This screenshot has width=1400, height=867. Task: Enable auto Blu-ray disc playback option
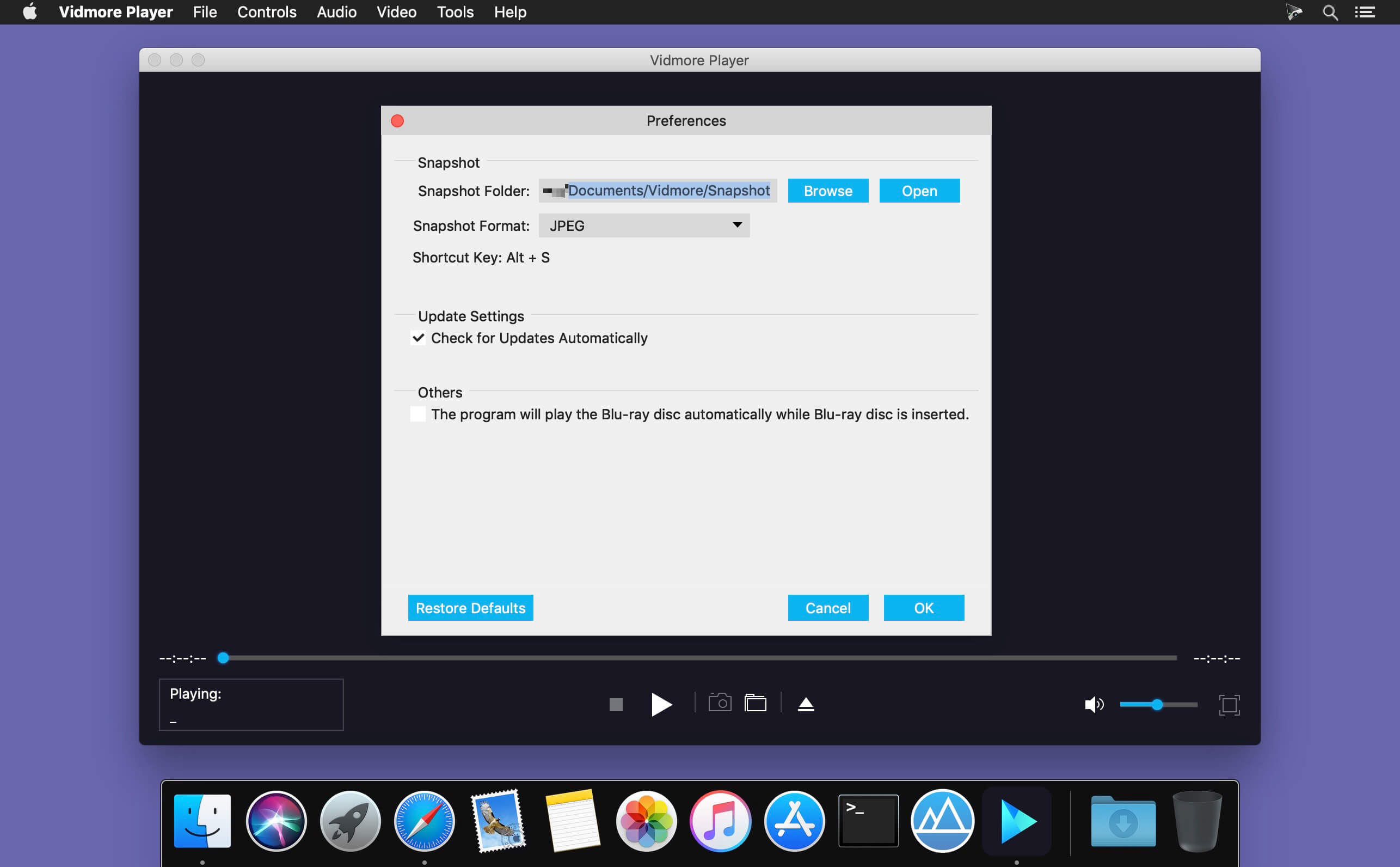pyautogui.click(x=418, y=414)
